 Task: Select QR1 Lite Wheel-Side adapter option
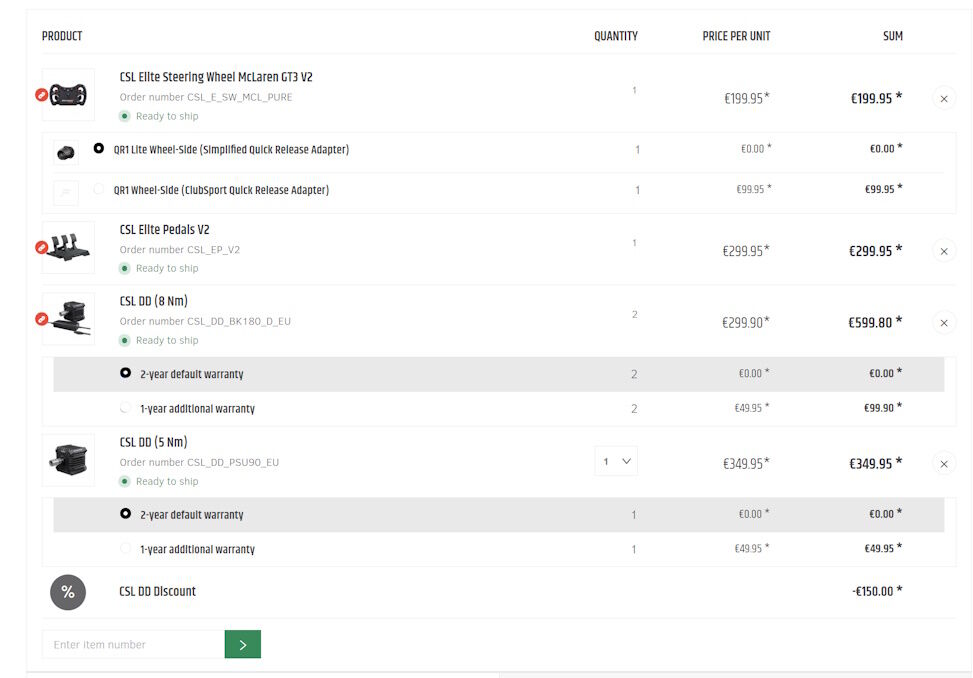coord(99,149)
